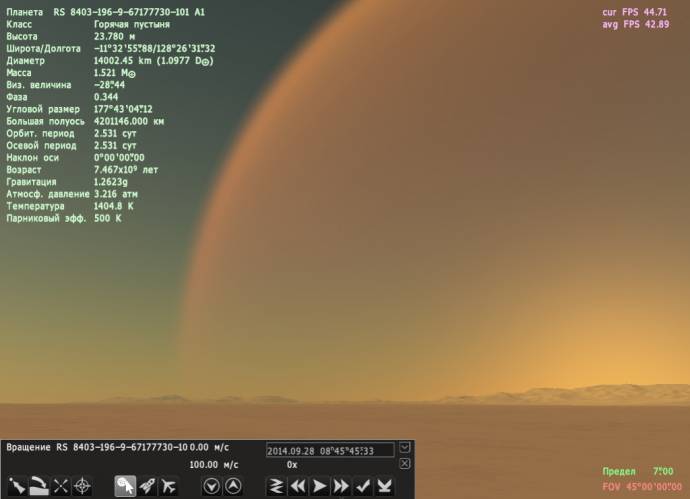Click the set current time icon
The width and height of the screenshot is (690, 499).
[384, 486]
